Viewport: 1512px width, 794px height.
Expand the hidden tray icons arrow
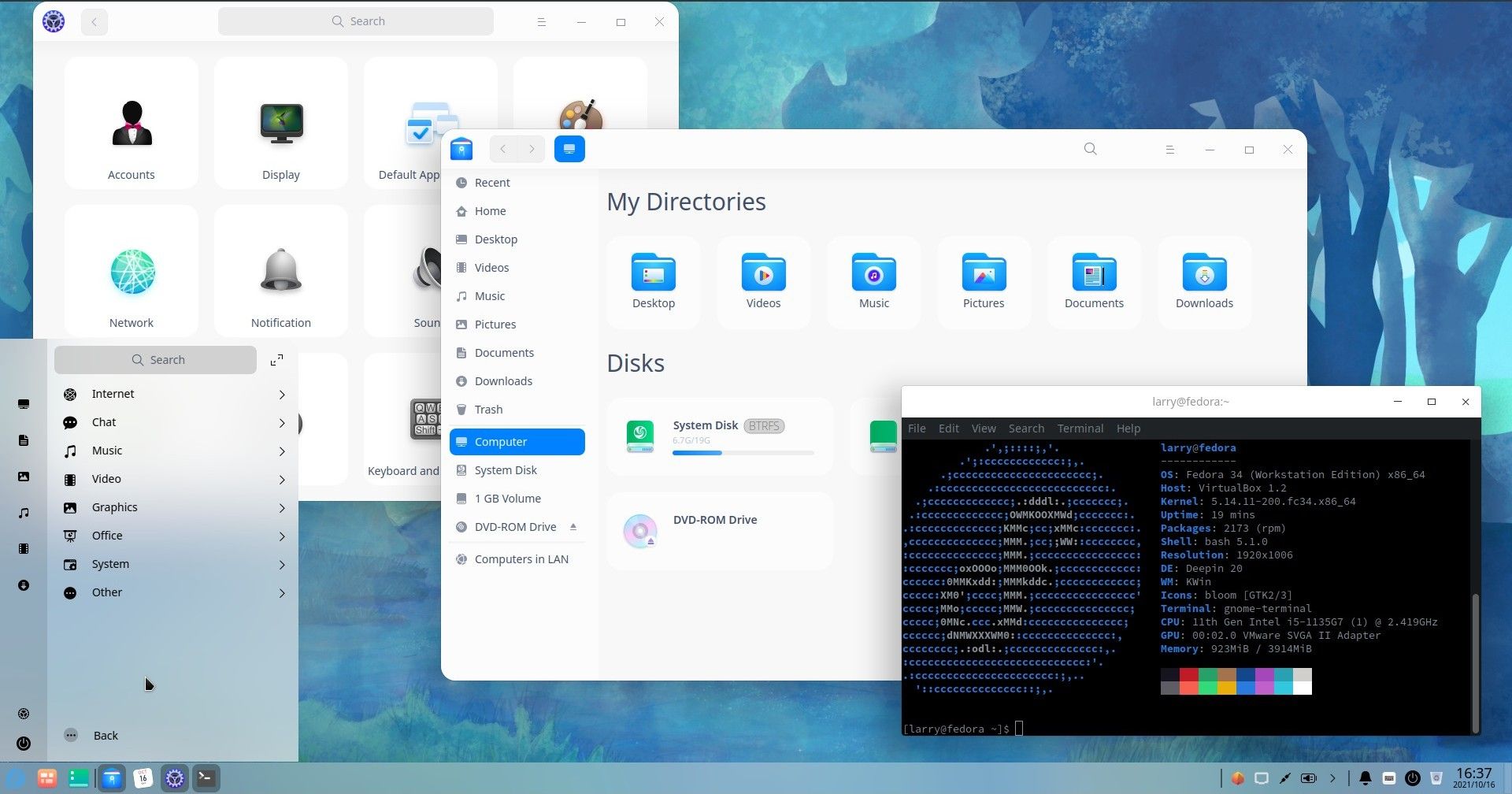1334,777
